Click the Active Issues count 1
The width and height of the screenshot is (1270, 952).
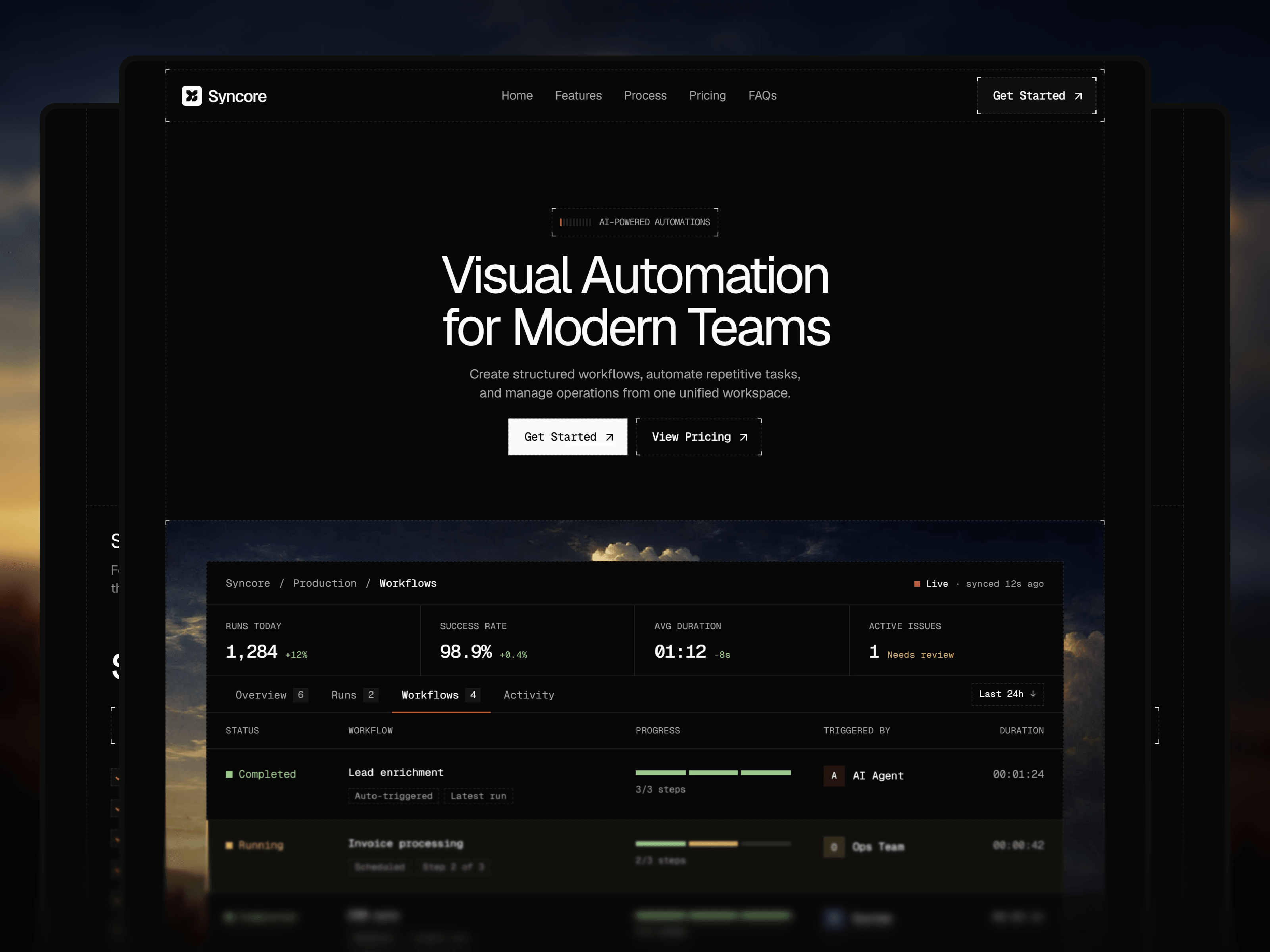[x=874, y=652]
